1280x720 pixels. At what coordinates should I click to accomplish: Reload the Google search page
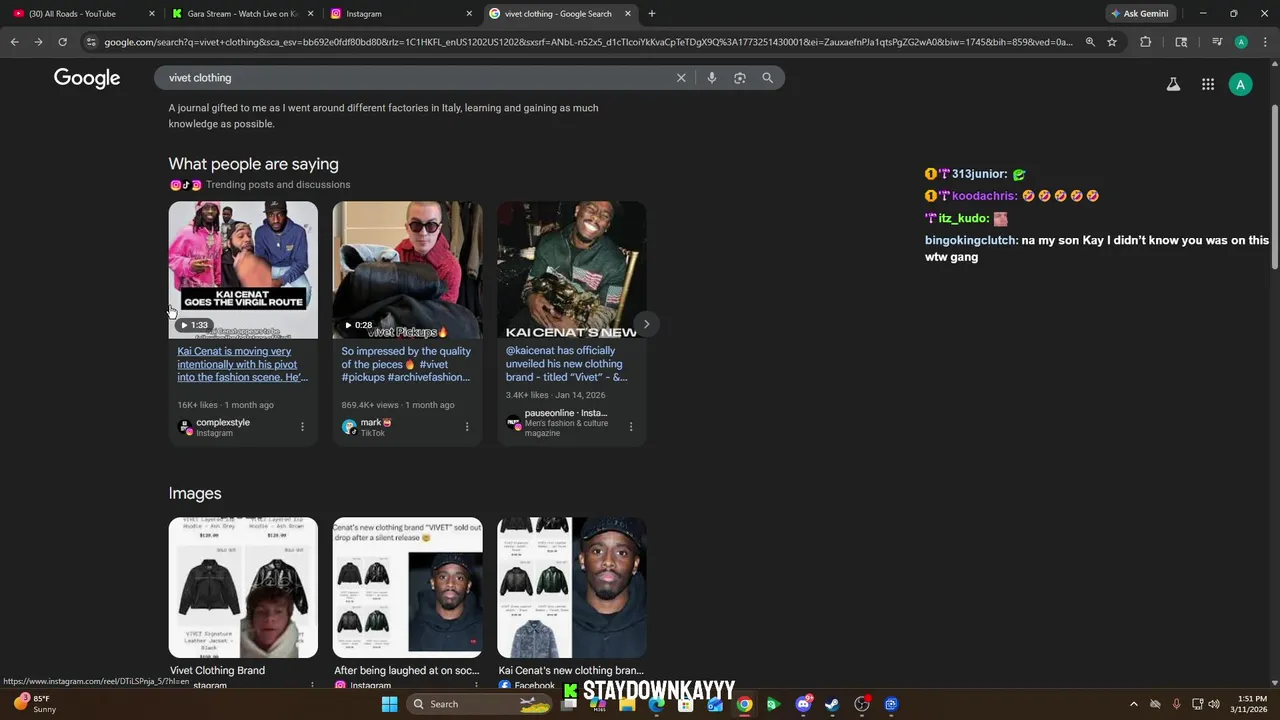(x=62, y=42)
